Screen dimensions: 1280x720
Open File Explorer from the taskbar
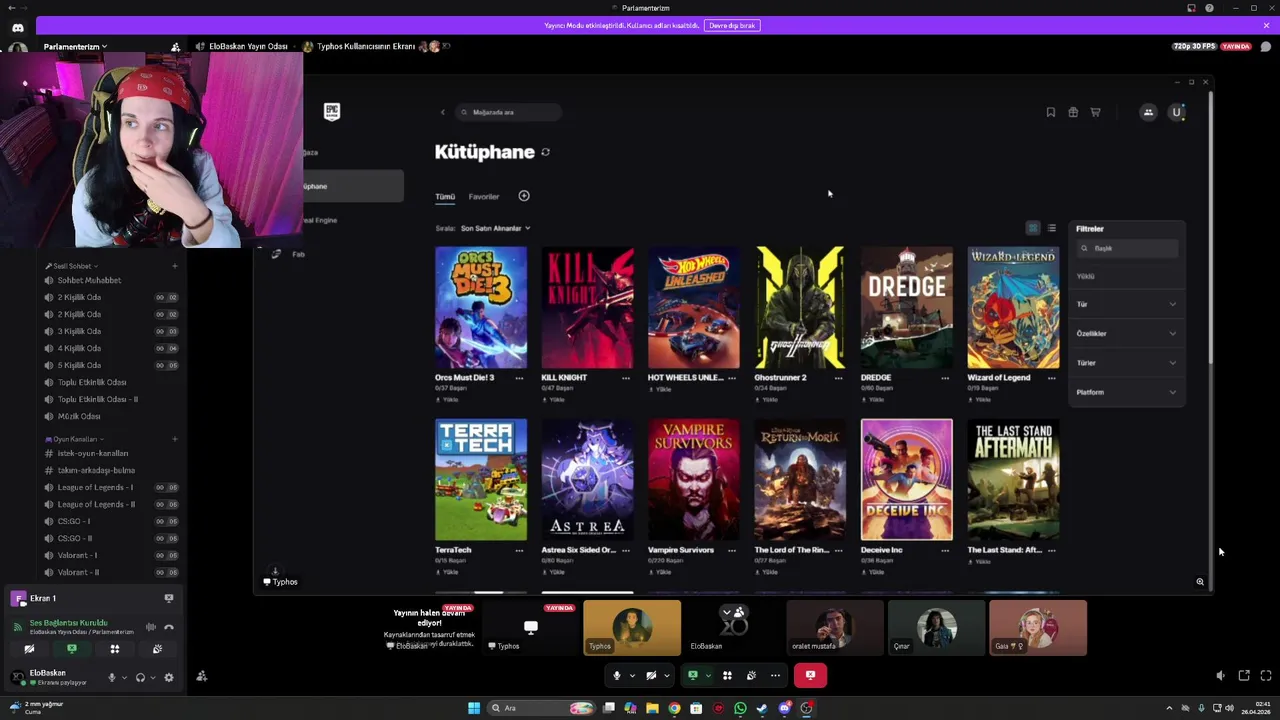click(652, 708)
